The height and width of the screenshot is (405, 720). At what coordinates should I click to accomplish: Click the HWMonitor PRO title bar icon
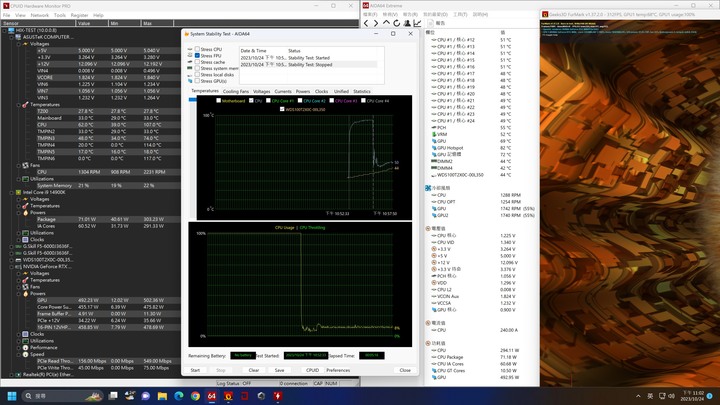tap(6, 6)
